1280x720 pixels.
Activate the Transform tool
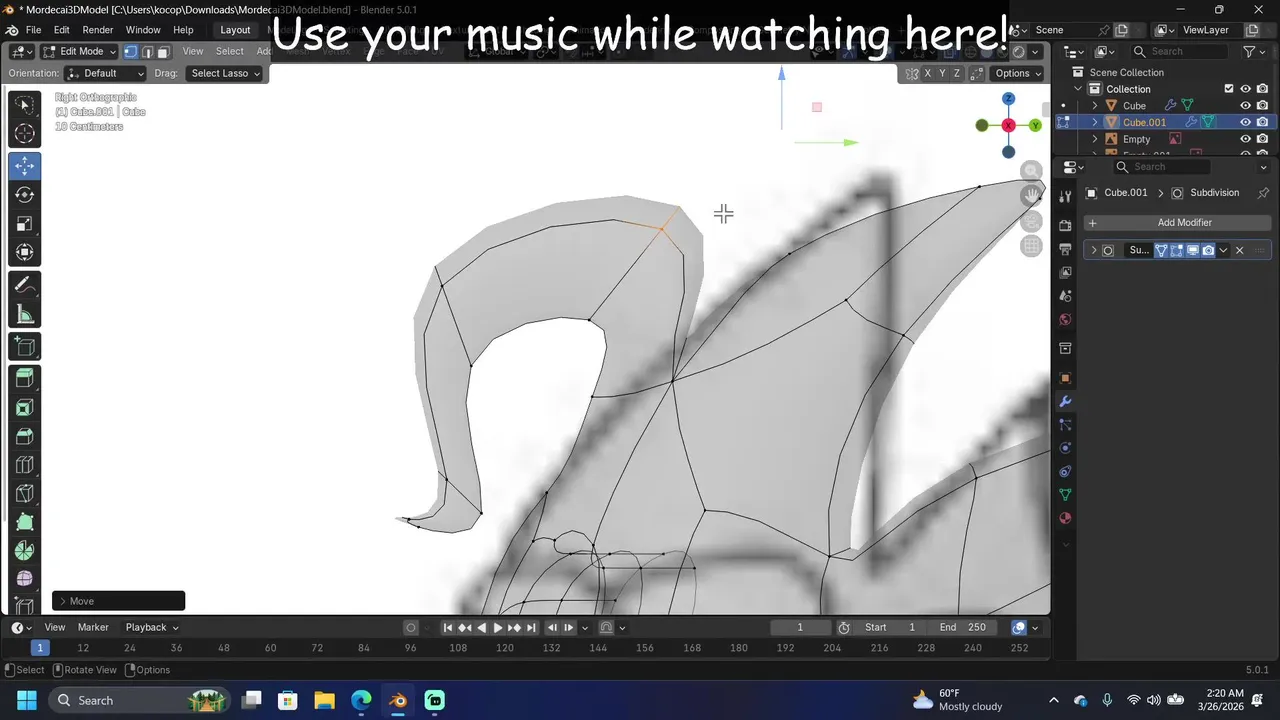[x=25, y=253]
